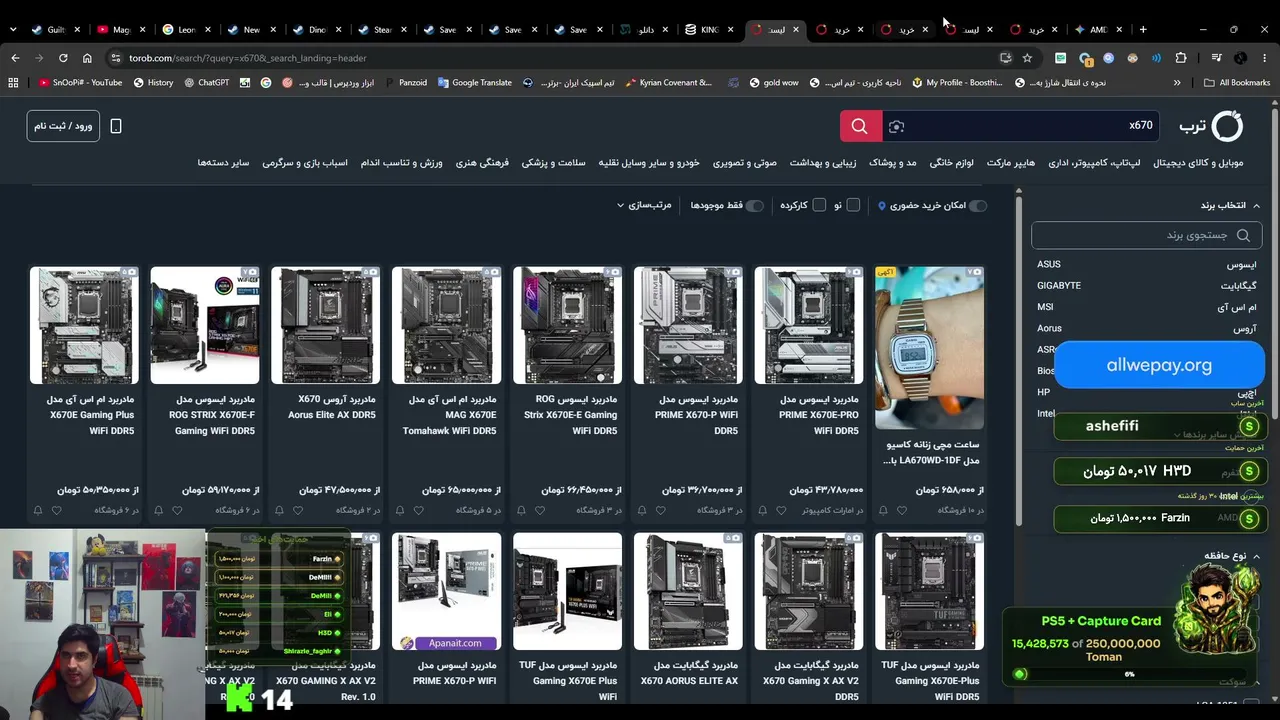Favorite the MAG X670E Tomahawk WiFi card

[x=419, y=510]
